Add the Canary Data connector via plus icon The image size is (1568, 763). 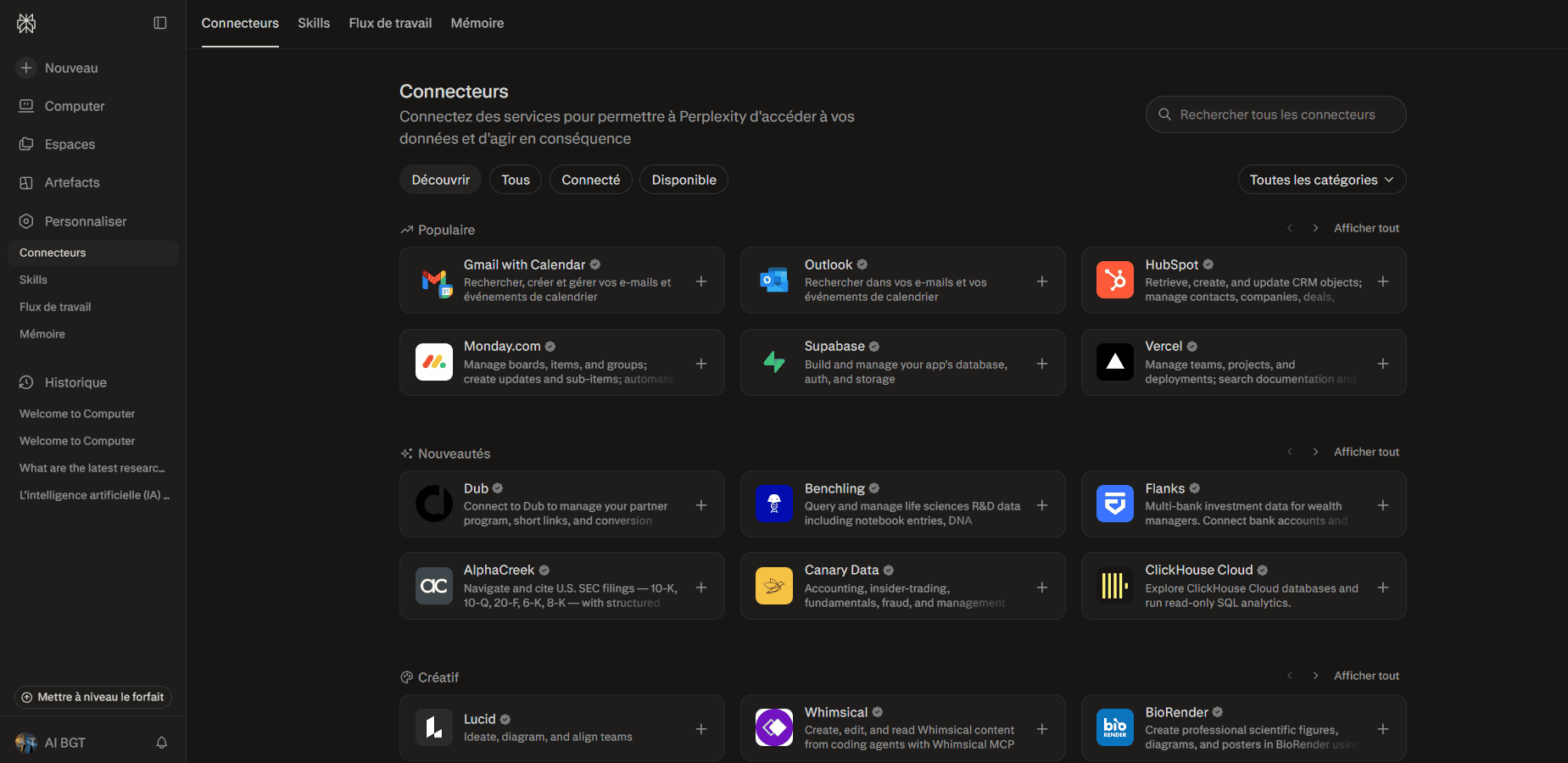(x=1042, y=588)
